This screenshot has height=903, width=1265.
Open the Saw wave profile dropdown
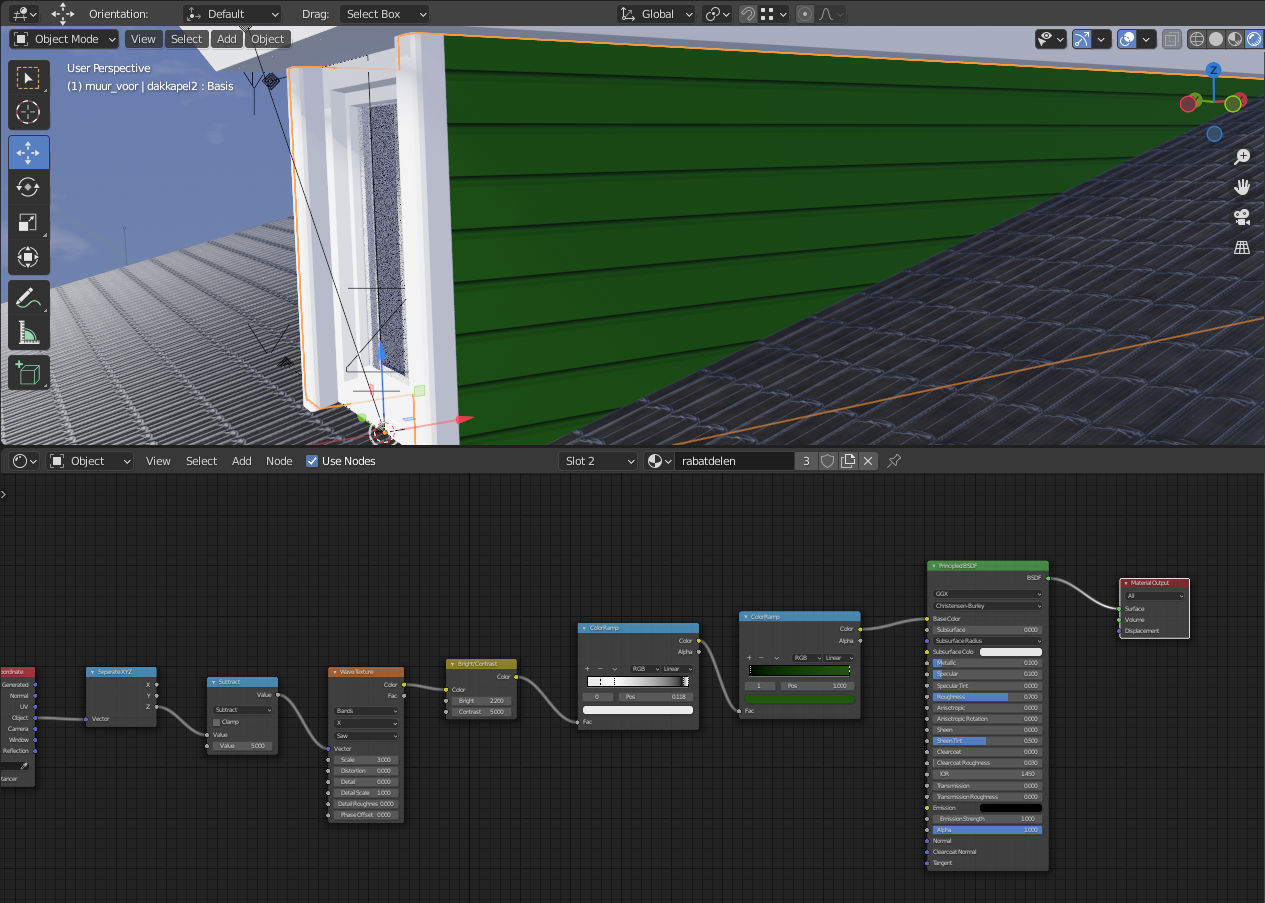[x=366, y=735]
